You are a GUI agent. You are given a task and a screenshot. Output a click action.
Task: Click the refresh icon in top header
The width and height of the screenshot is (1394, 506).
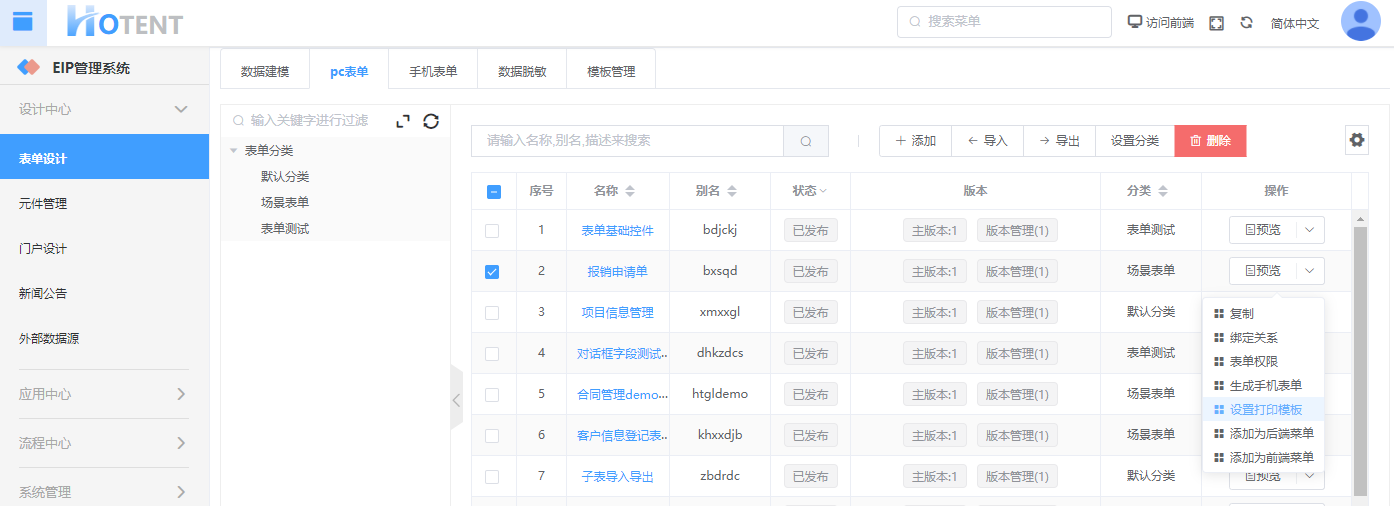1246,23
